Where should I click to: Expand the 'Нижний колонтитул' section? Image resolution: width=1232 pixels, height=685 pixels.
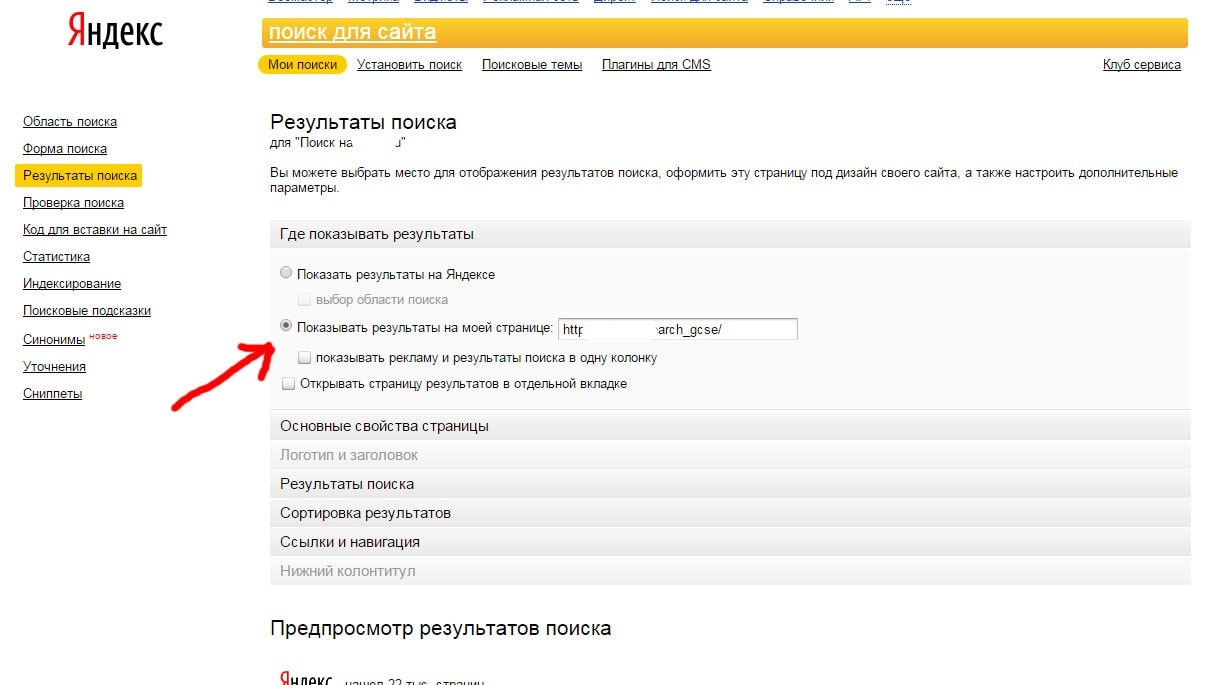click(730, 571)
